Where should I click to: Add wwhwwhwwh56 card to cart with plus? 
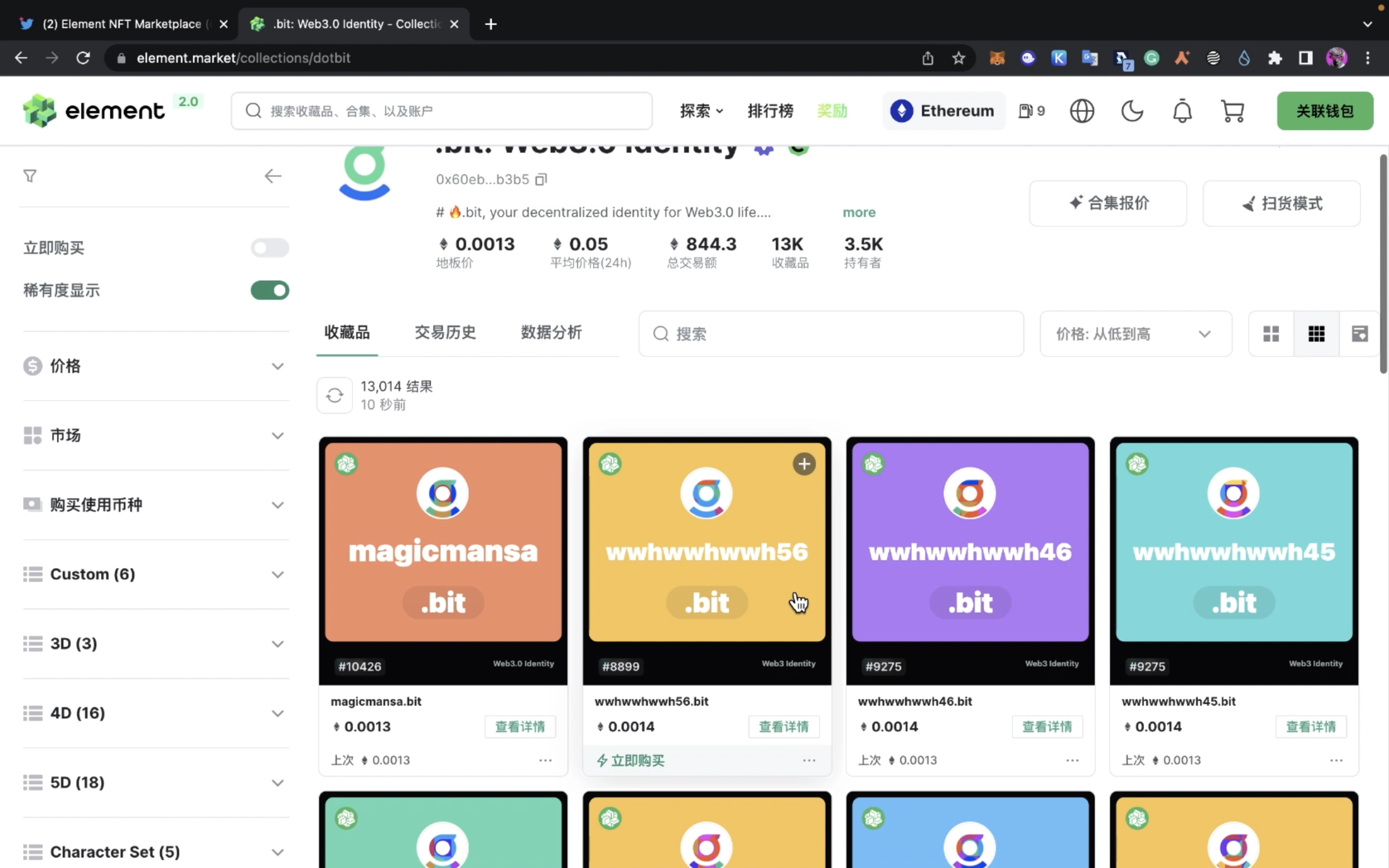(804, 464)
